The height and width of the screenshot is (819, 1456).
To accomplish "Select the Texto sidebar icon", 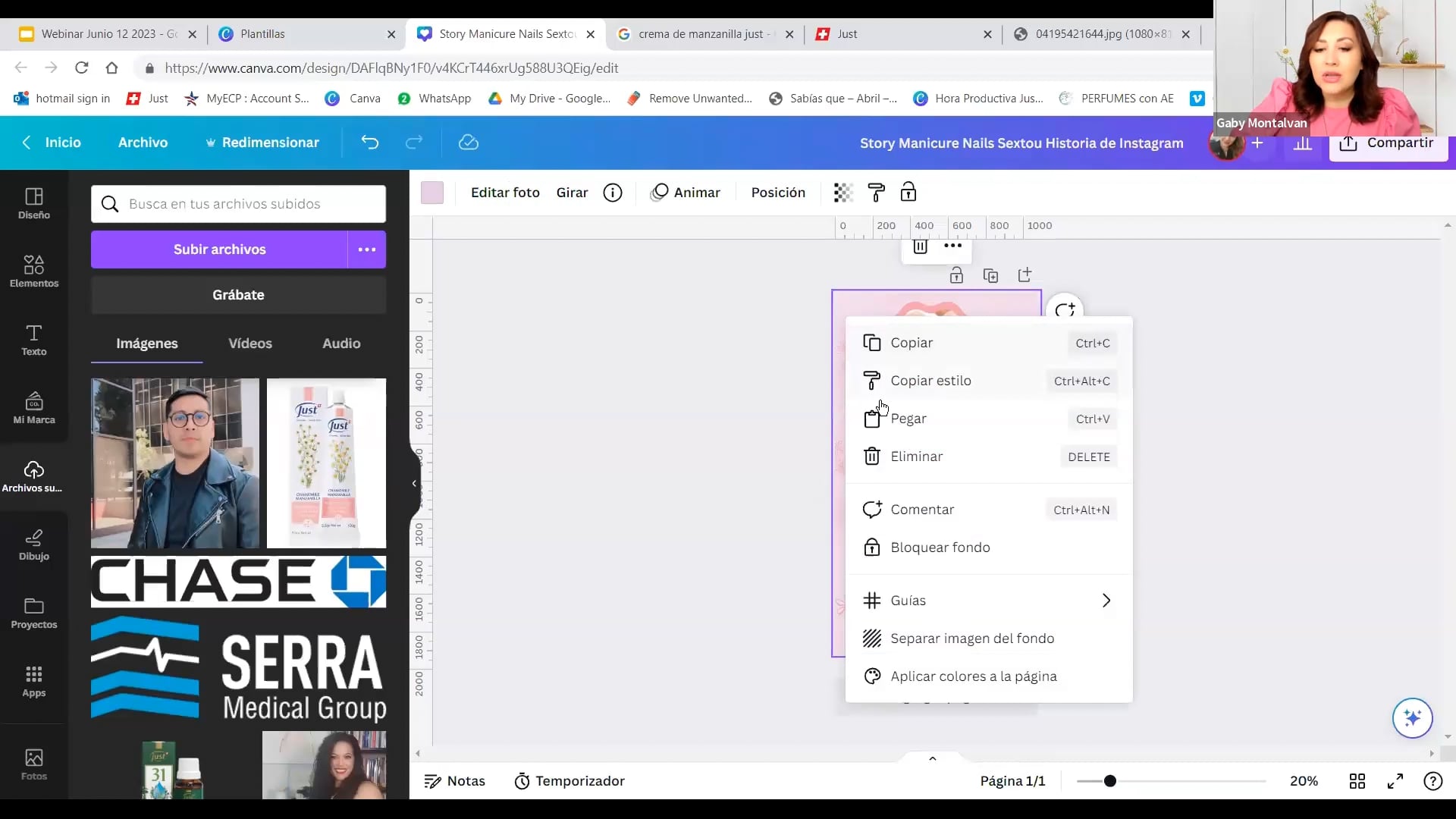I will point(33,341).
